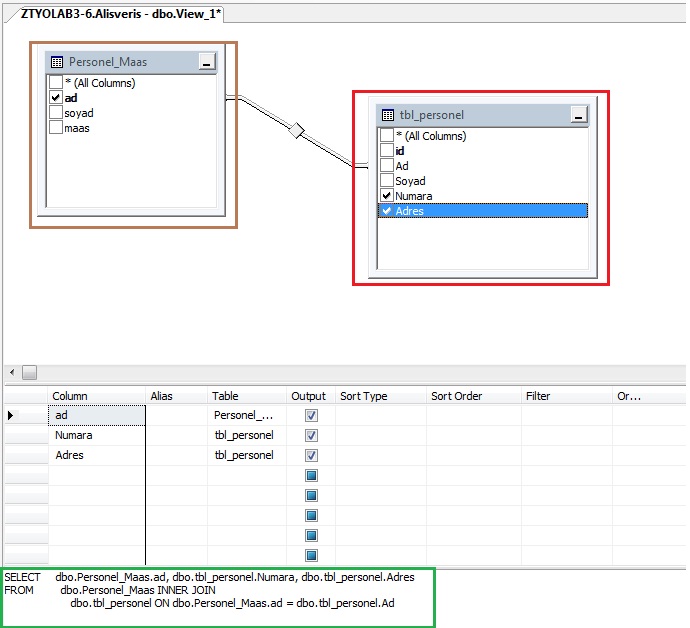Click the Alias cell for the ad row
The height and width of the screenshot is (628, 690).
click(x=177, y=415)
